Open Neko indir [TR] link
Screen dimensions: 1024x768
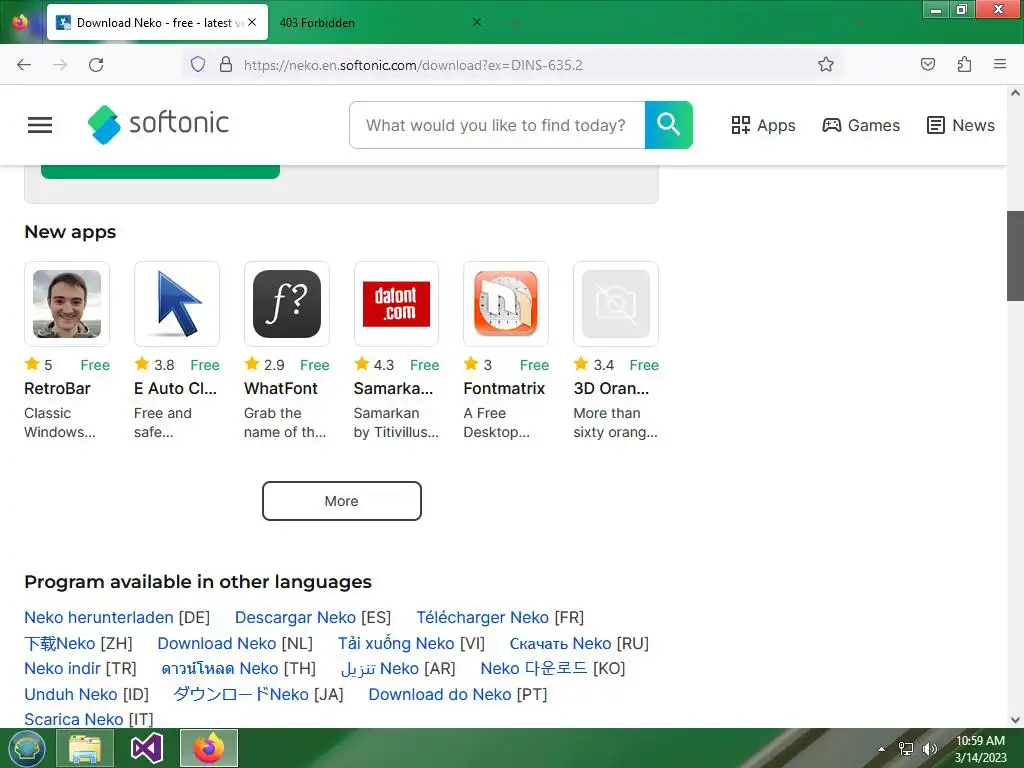[62, 668]
